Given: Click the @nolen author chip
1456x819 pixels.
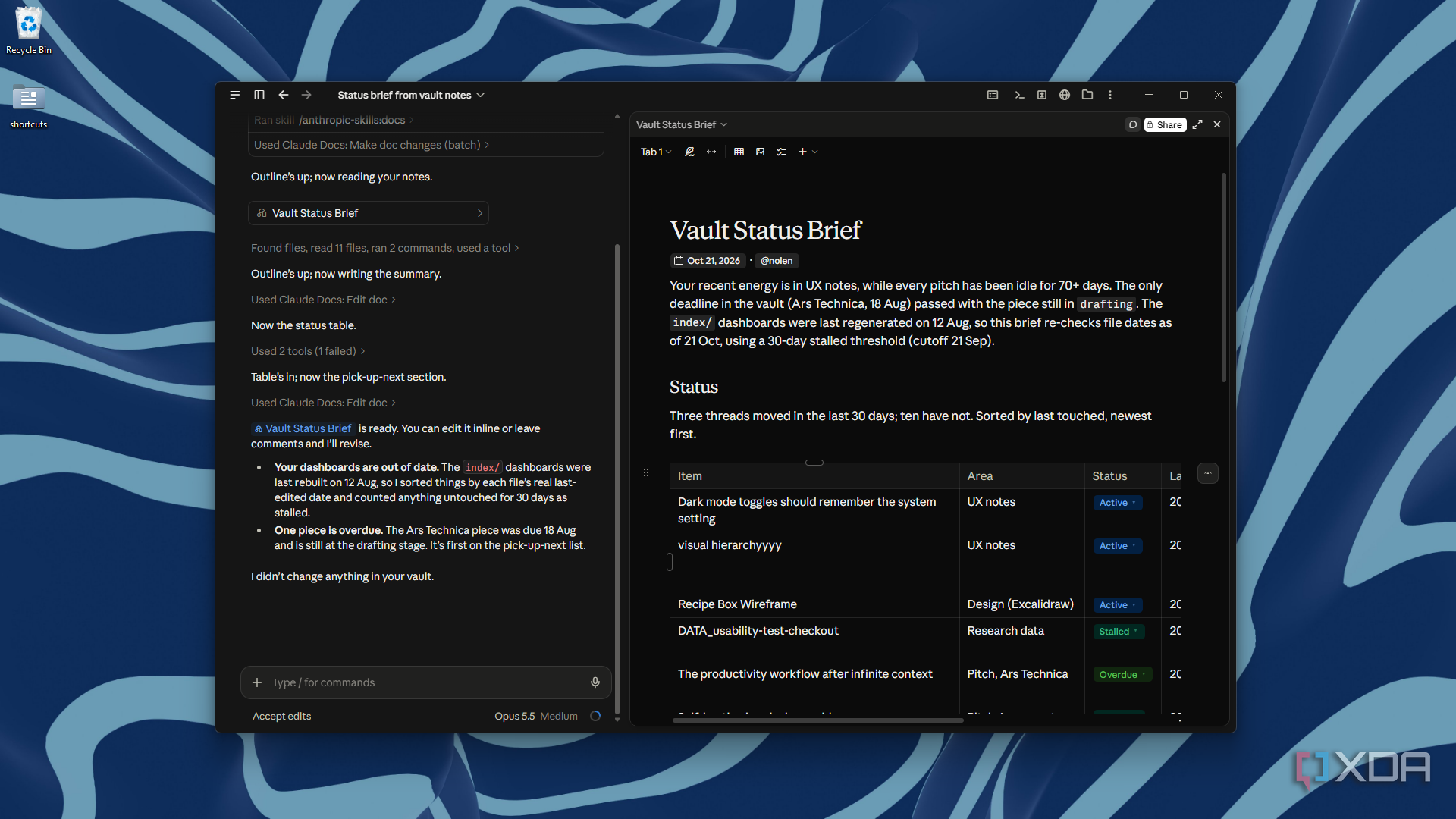Looking at the screenshot, I should tap(777, 261).
